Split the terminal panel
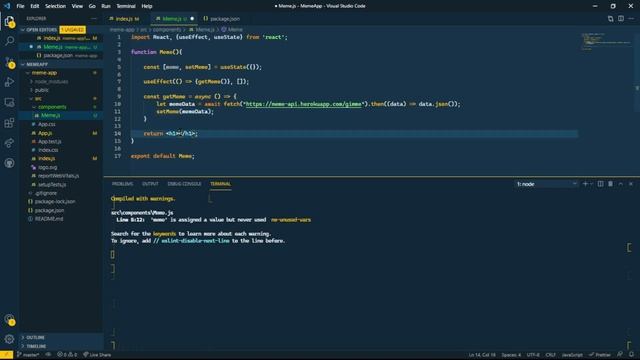Image resolution: width=640 pixels, height=360 pixels. (600, 184)
